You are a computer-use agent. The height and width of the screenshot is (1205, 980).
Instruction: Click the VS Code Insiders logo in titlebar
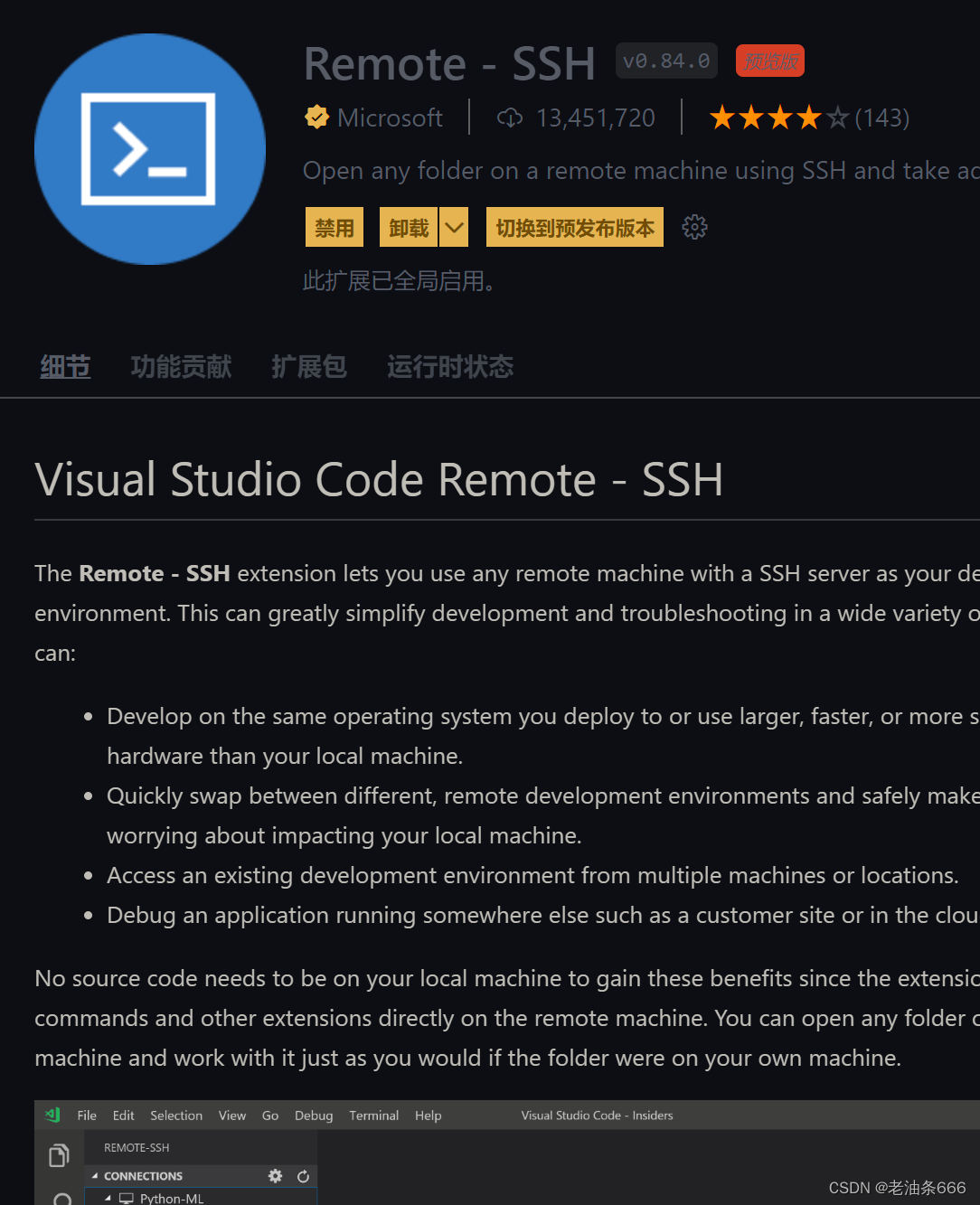pos(52,1115)
